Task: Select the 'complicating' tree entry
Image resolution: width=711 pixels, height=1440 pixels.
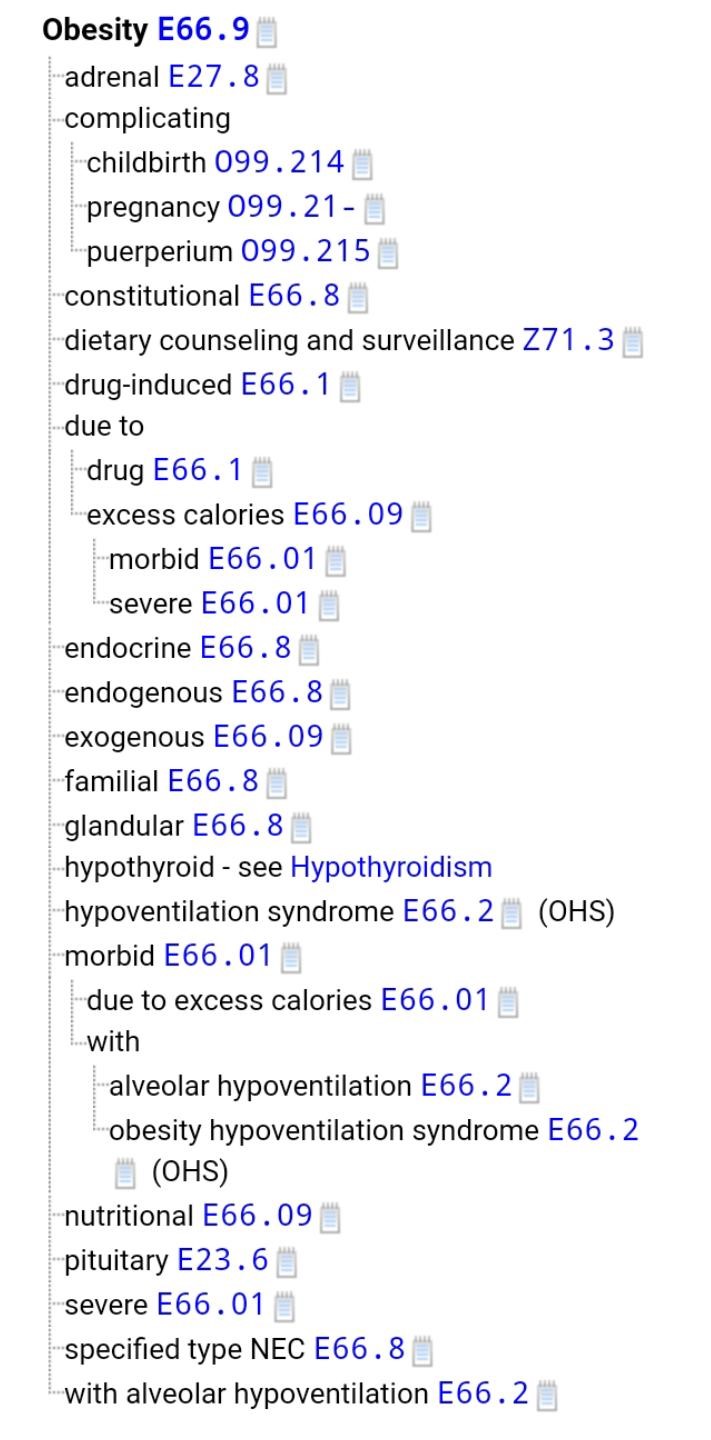Action: point(147,118)
